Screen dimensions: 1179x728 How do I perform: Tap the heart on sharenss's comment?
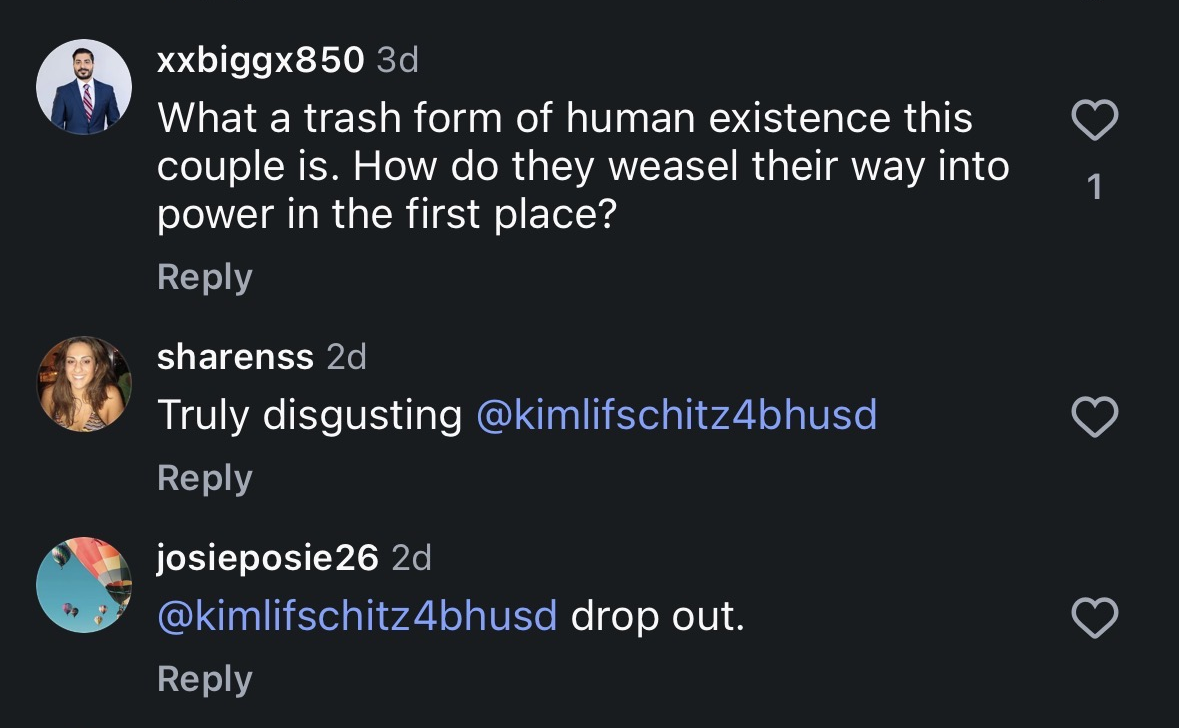(1095, 417)
